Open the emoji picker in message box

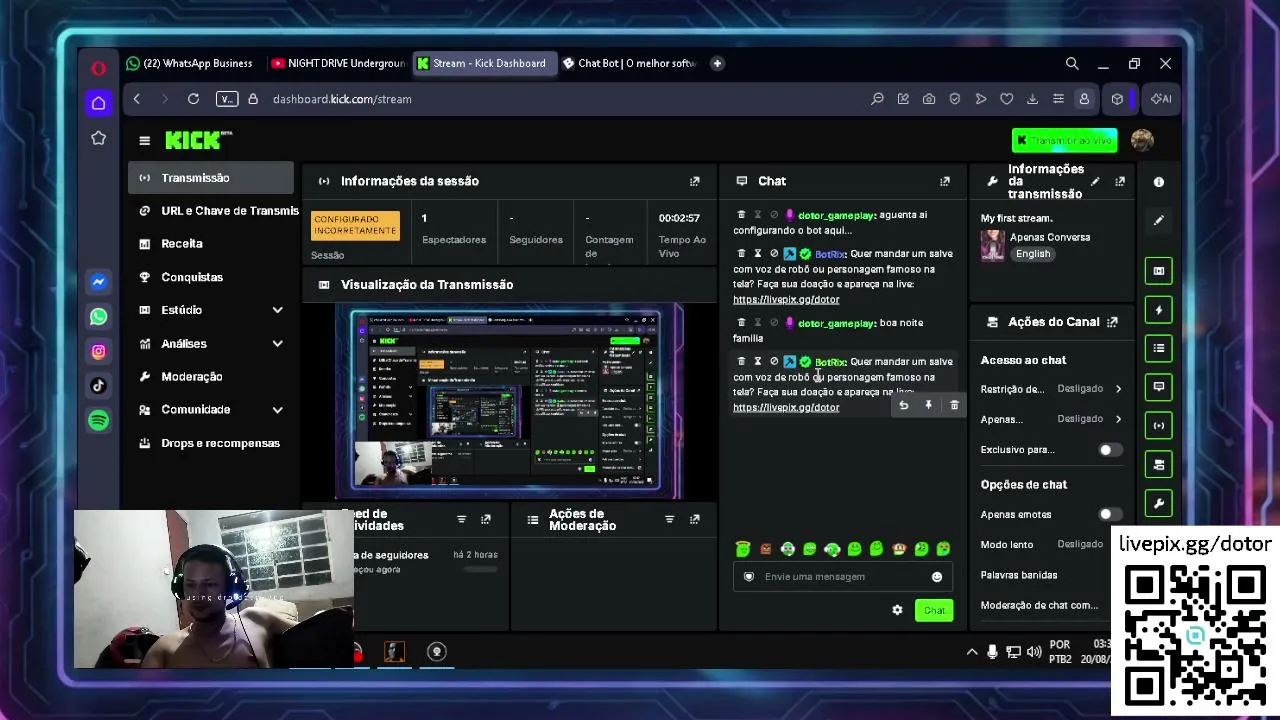[936, 577]
